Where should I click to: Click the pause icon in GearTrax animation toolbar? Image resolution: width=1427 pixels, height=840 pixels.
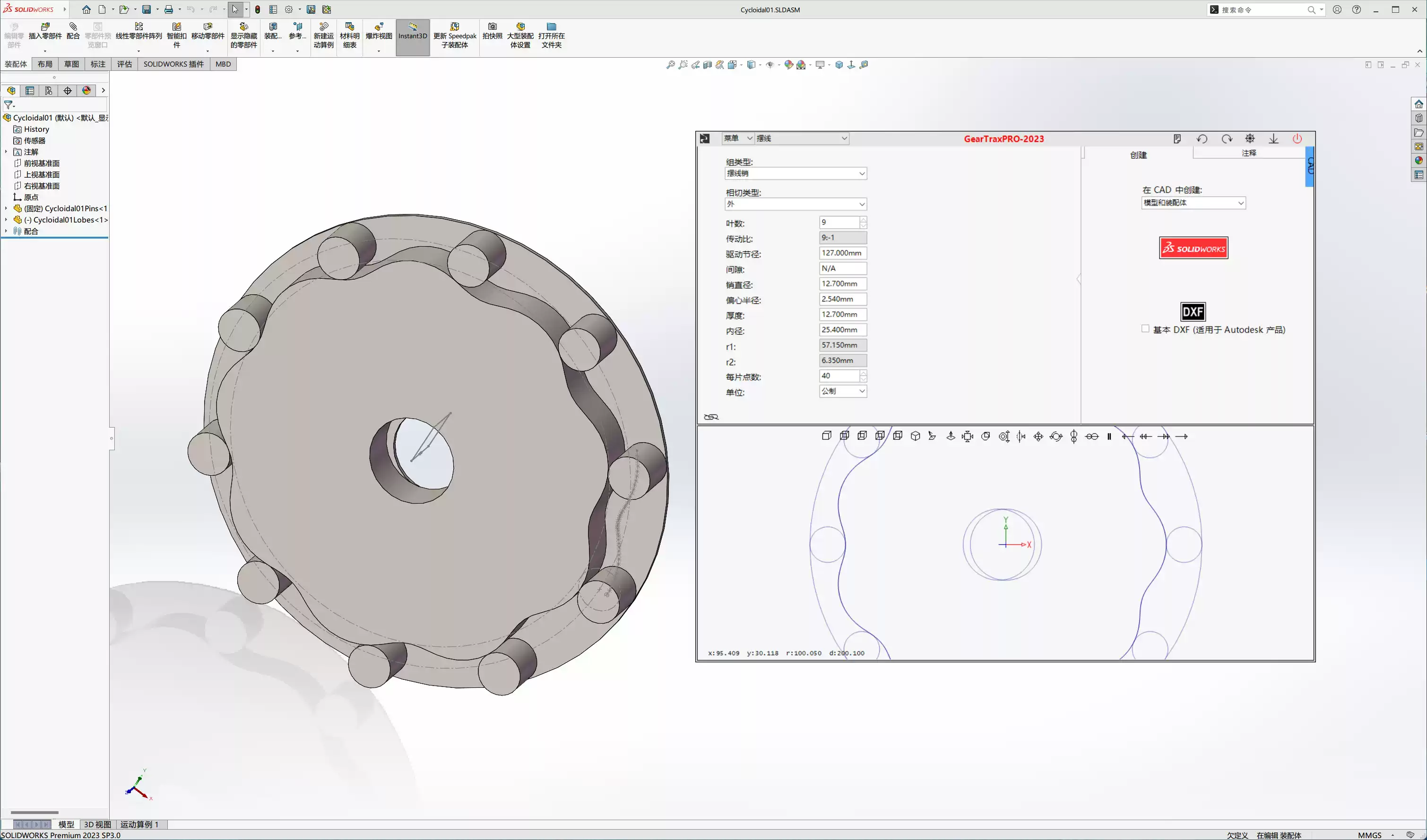click(x=1109, y=436)
